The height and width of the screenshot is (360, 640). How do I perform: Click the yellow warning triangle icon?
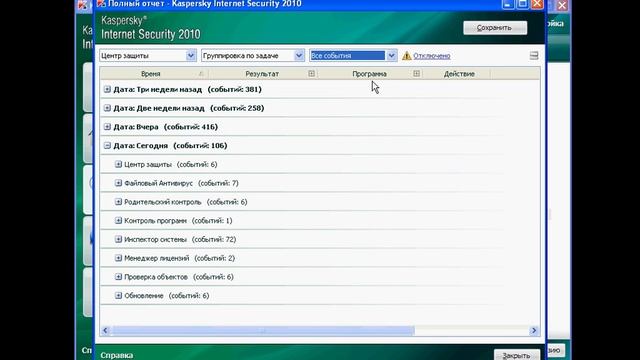pos(407,56)
